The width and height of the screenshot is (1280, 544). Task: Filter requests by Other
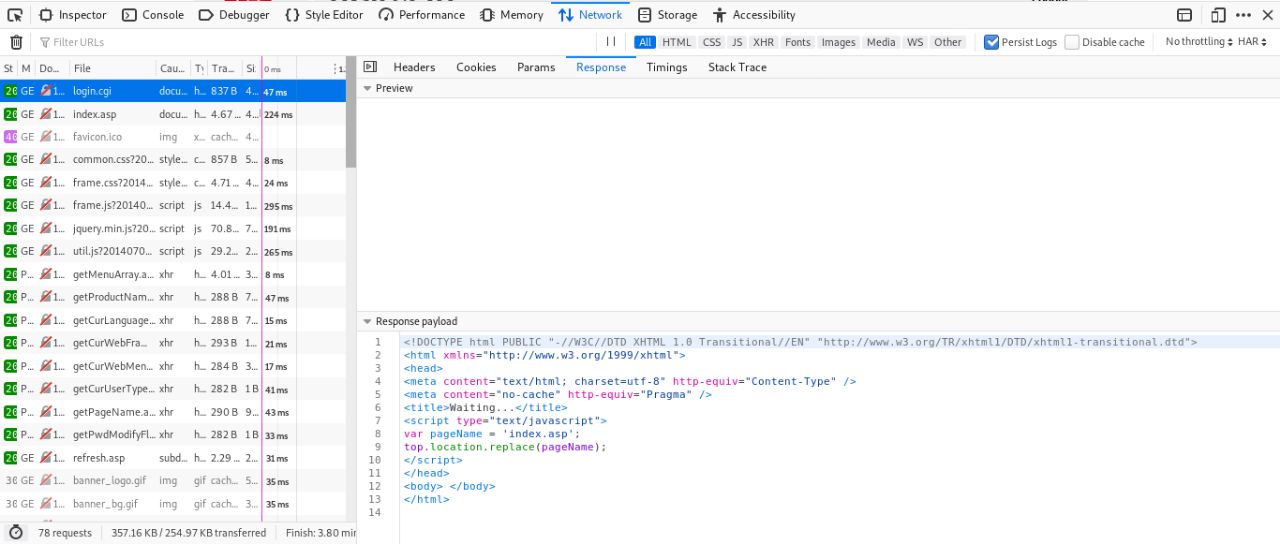(948, 42)
